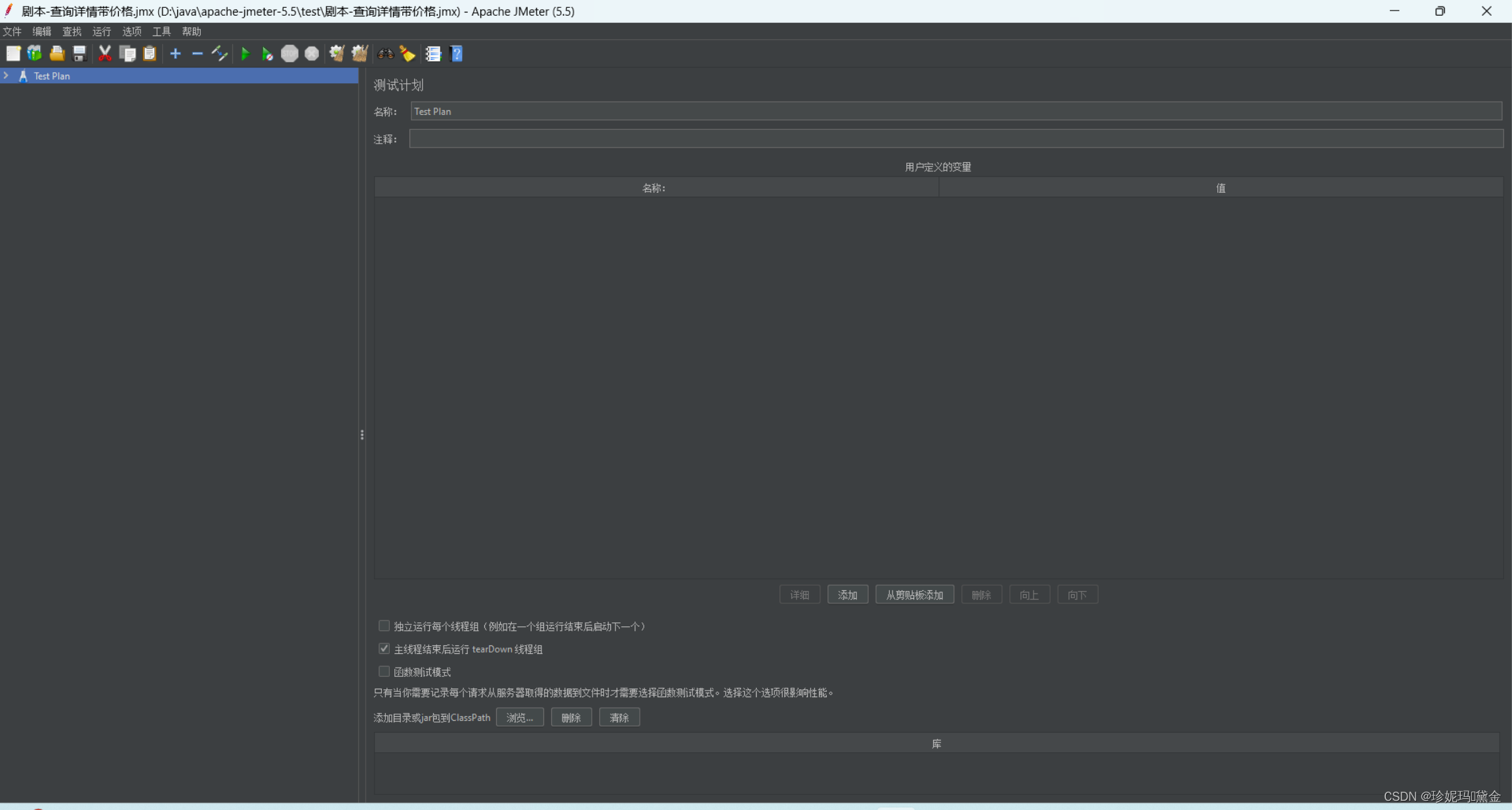Open the Function Helper dialog icon
Viewport: 1512px width, 810px height.
433,54
